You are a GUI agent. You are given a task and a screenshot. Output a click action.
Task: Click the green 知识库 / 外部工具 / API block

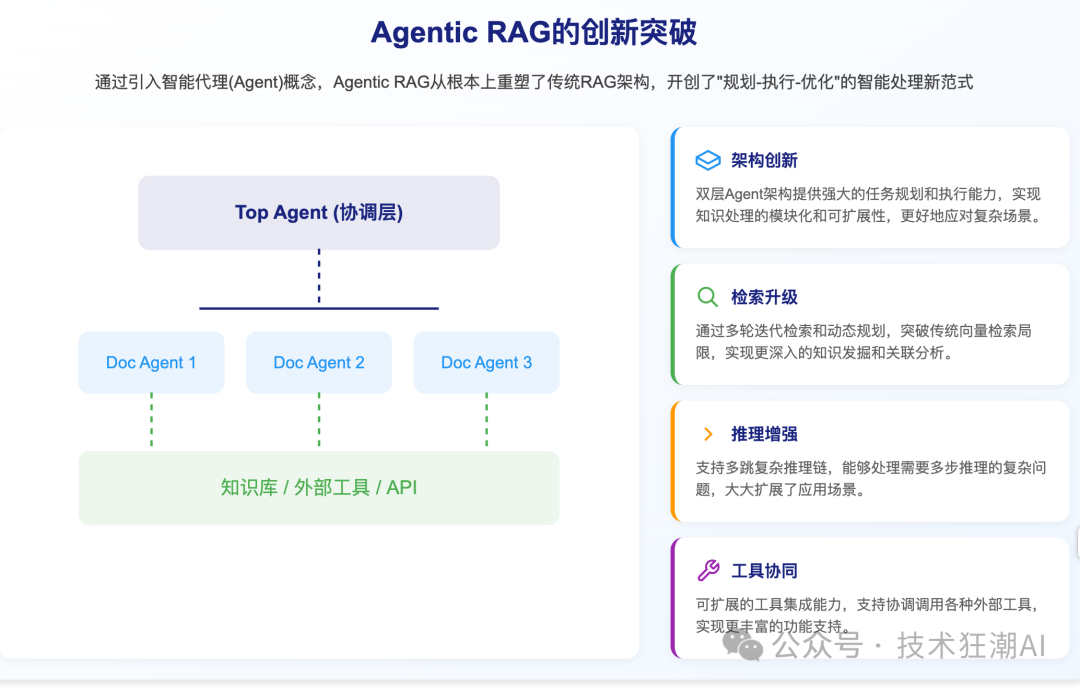click(318, 488)
